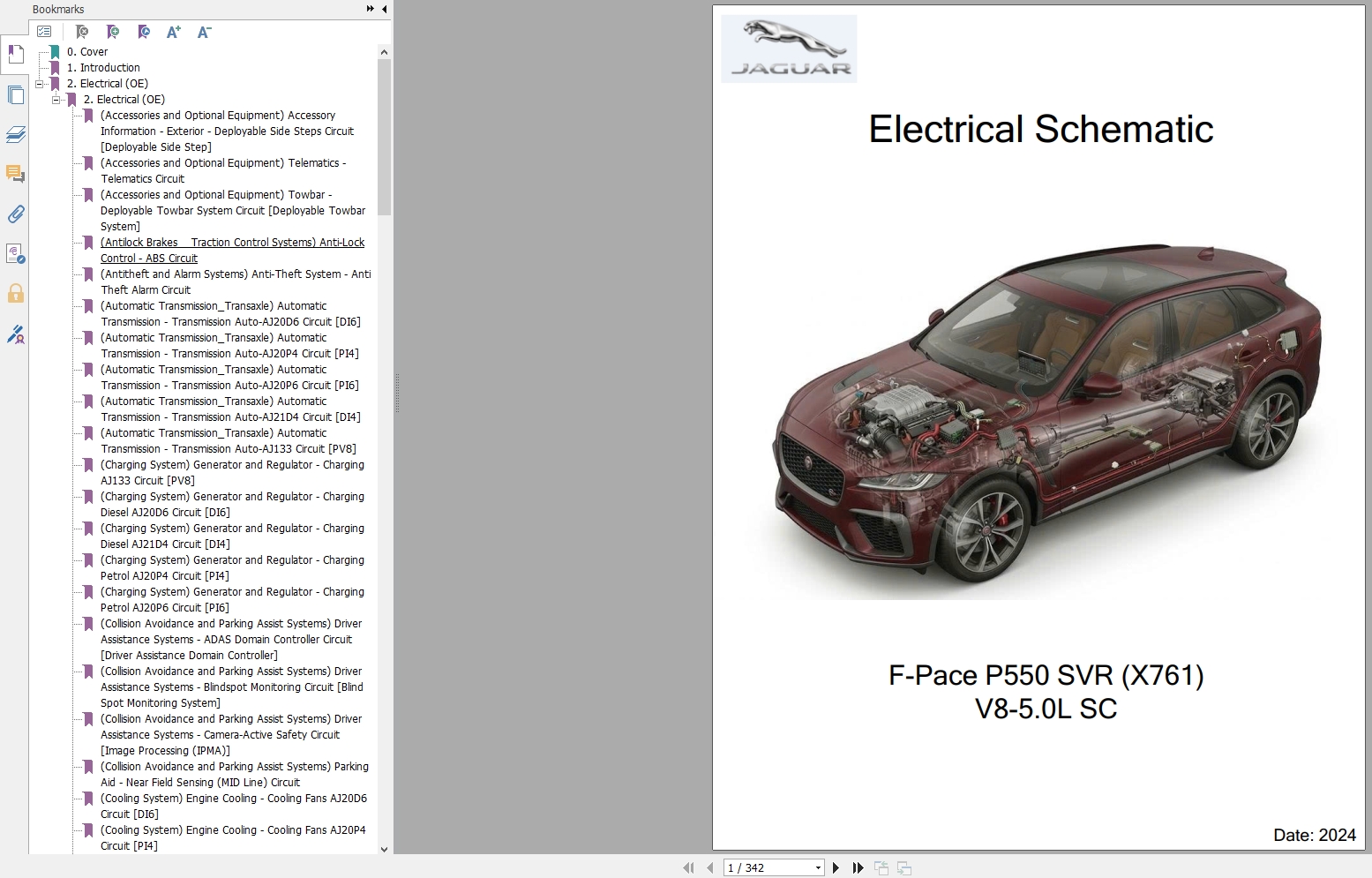Click the Electrical Schematic title text
The height and width of the screenshot is (878, 1372).
tap(1041, 129)
